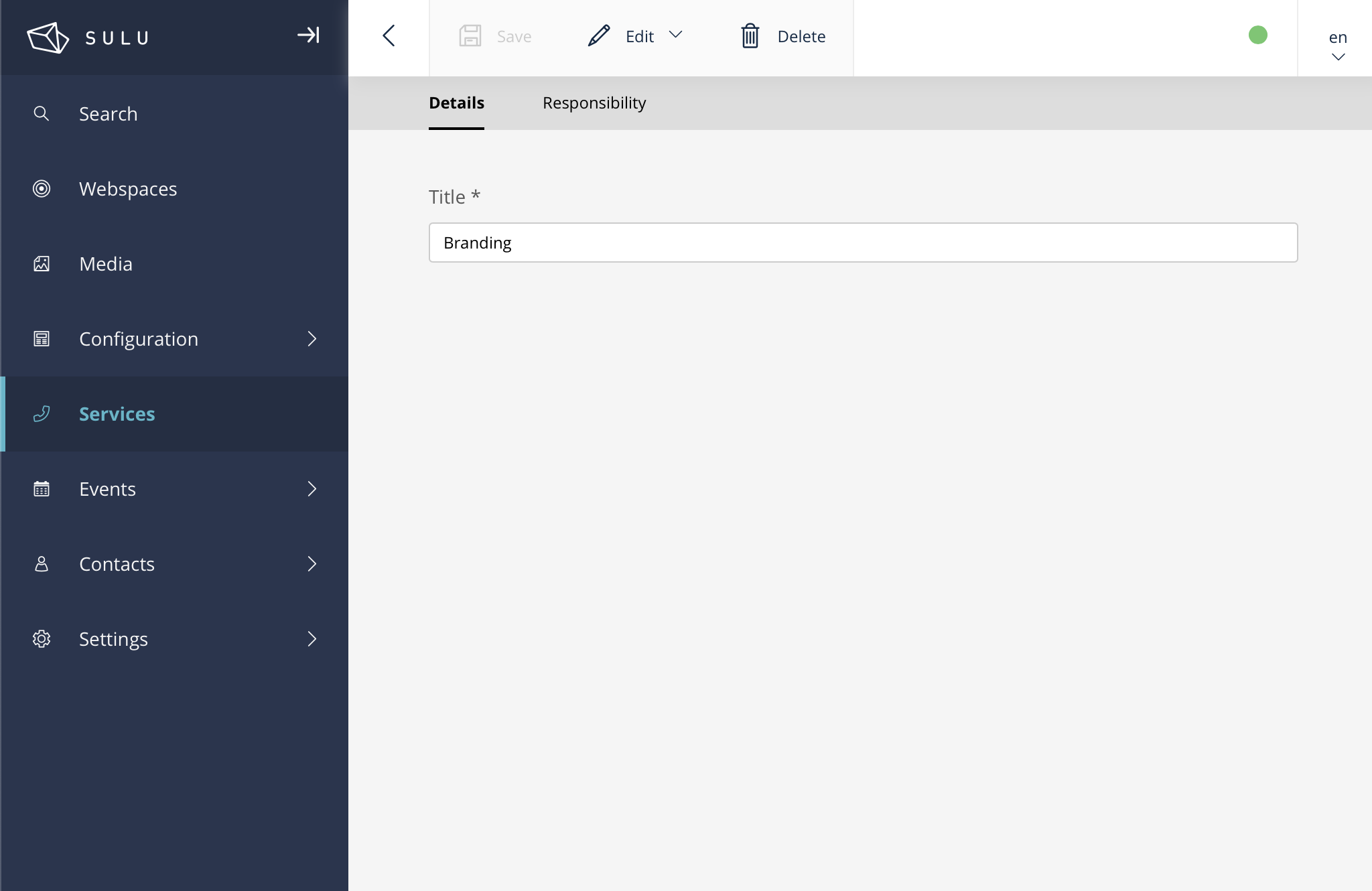The image size is (1372, 891).
Task: Open the en language dropdown
Action: click(x=1337, y=46)
